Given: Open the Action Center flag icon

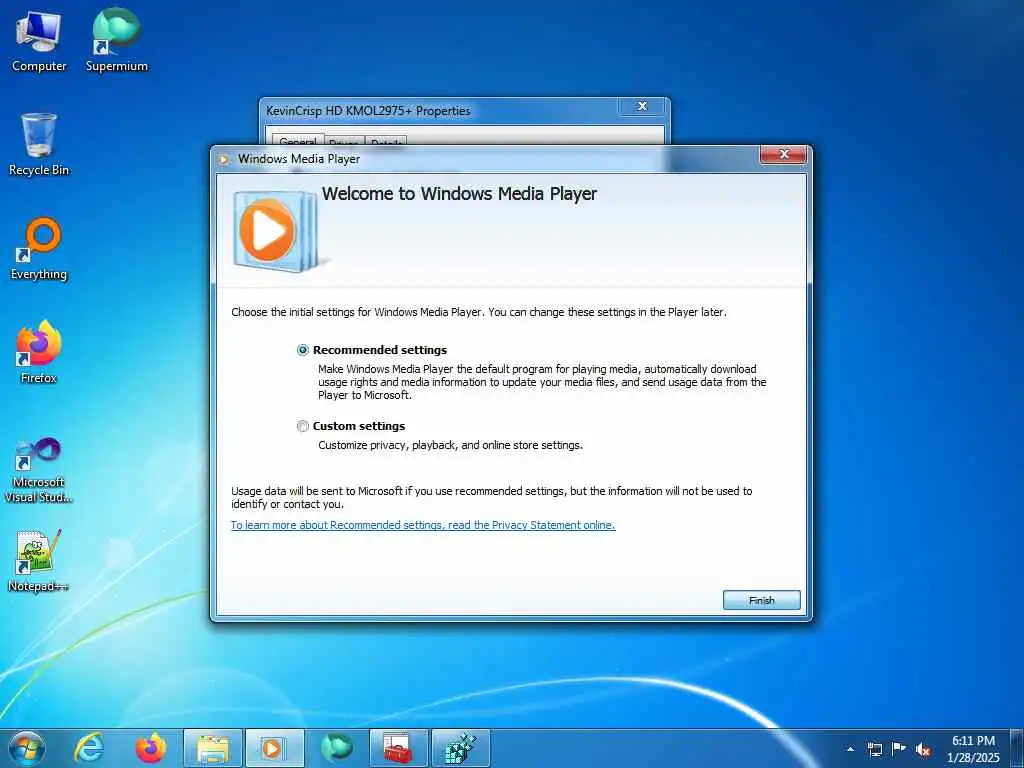Looking at the screenshot, I should point(899,748).
